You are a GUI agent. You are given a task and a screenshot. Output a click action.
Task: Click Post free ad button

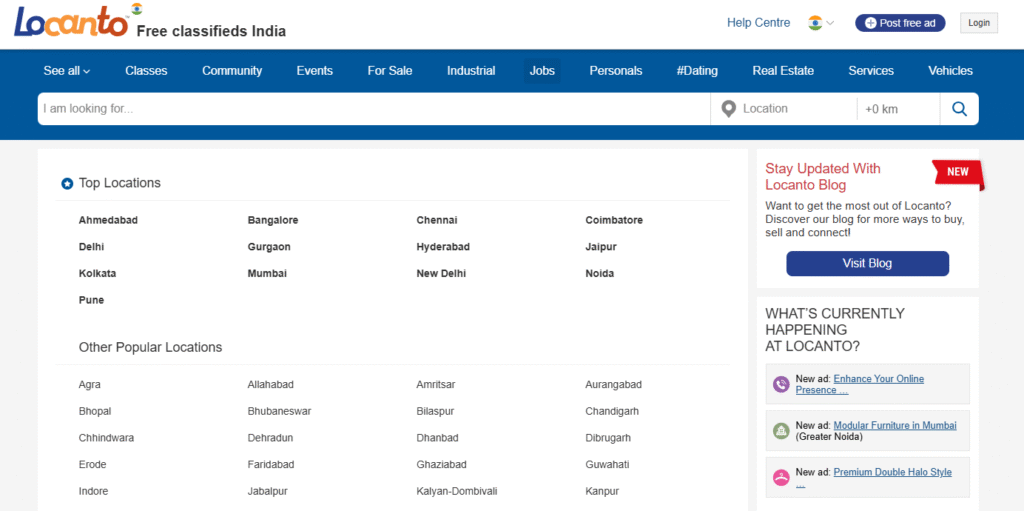click(900, 23)
